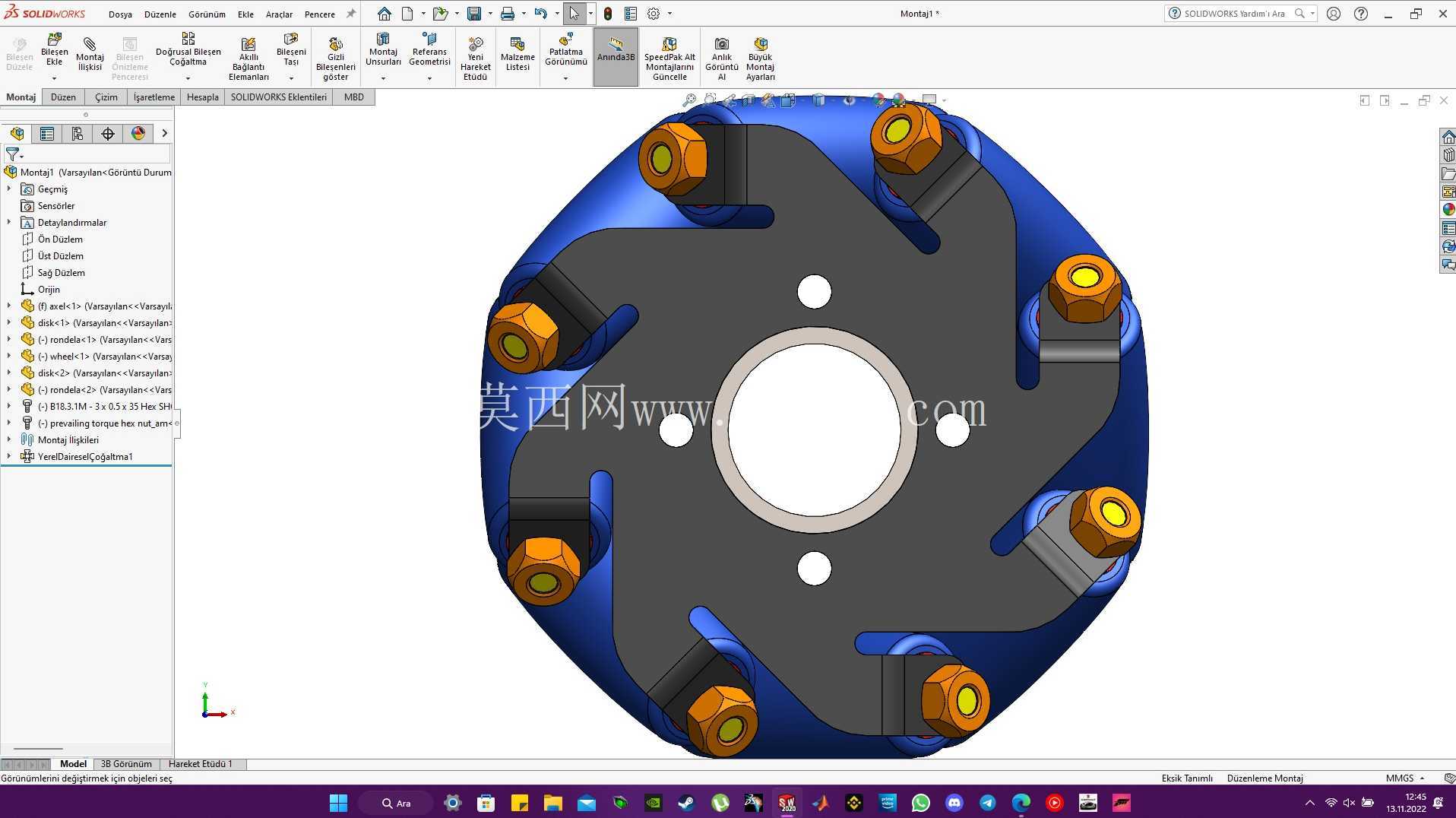This screenshot has height=818, width=1456.
Task: Switch to the Çizim tab
Action: [106, 97]
